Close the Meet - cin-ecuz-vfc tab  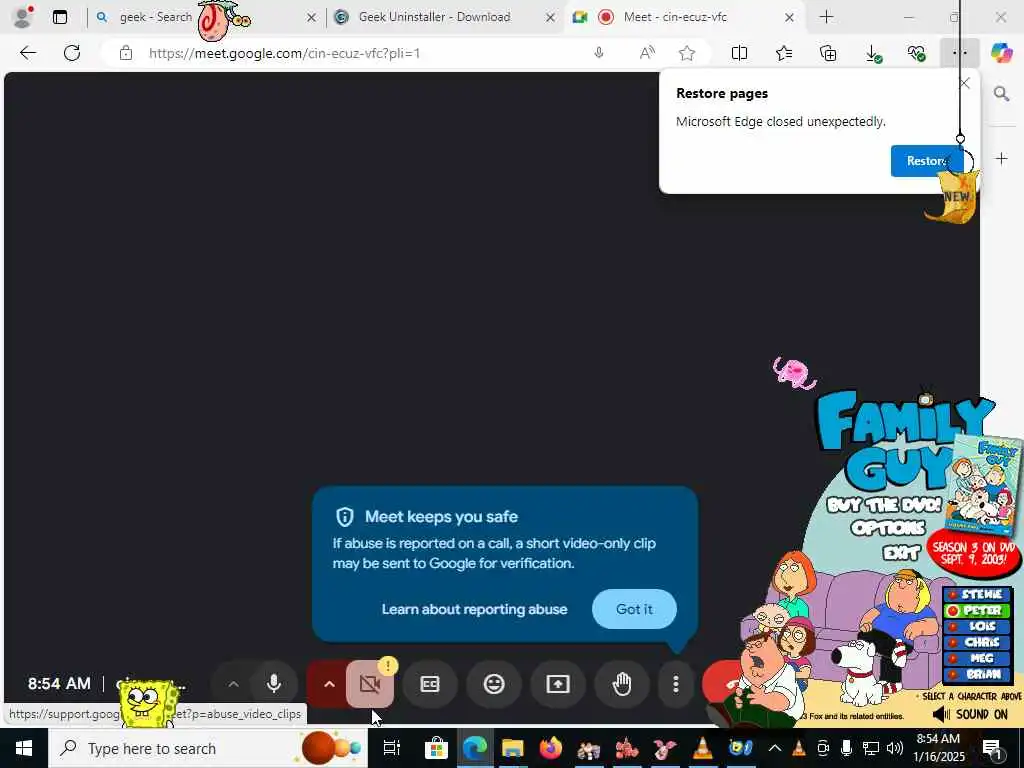tap(790, 18)
